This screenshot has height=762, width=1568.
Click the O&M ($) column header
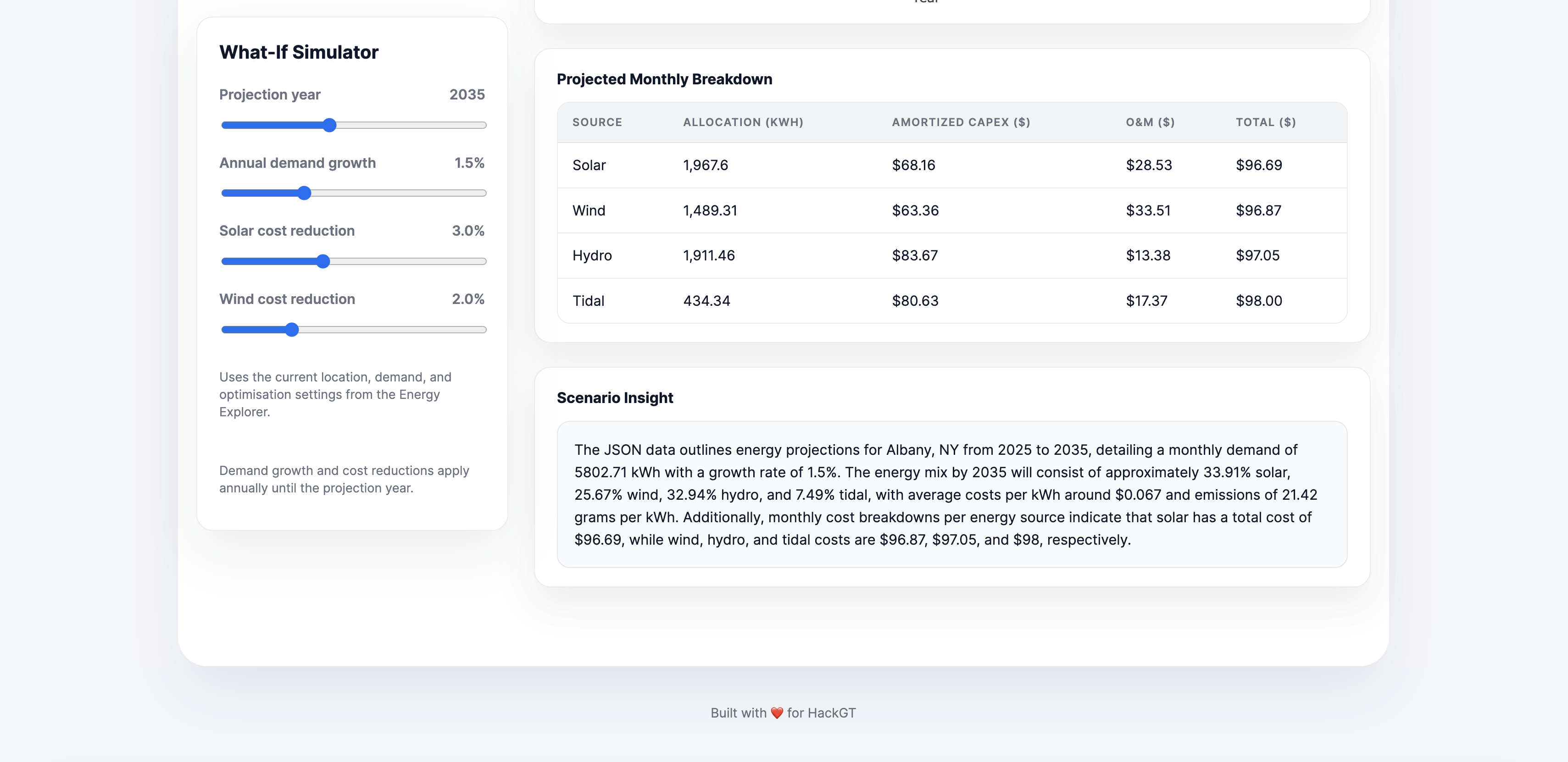point(1150,122)
